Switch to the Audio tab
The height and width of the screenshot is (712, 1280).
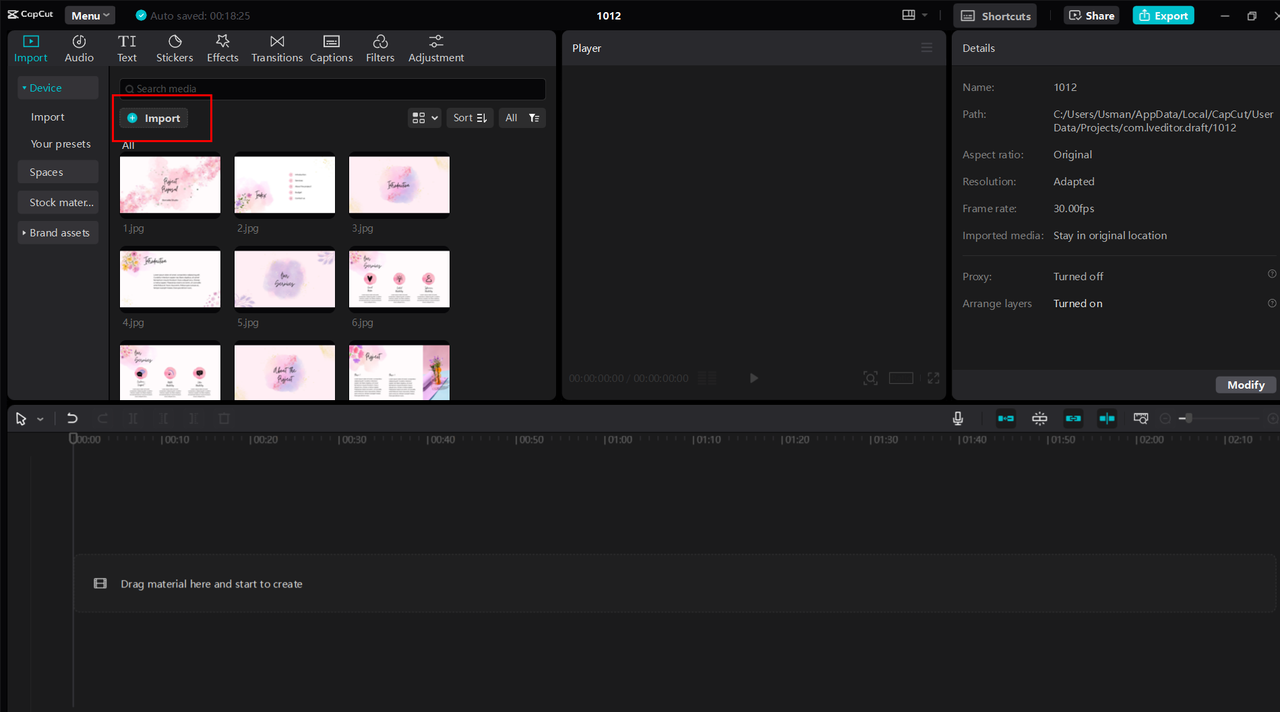79,48
